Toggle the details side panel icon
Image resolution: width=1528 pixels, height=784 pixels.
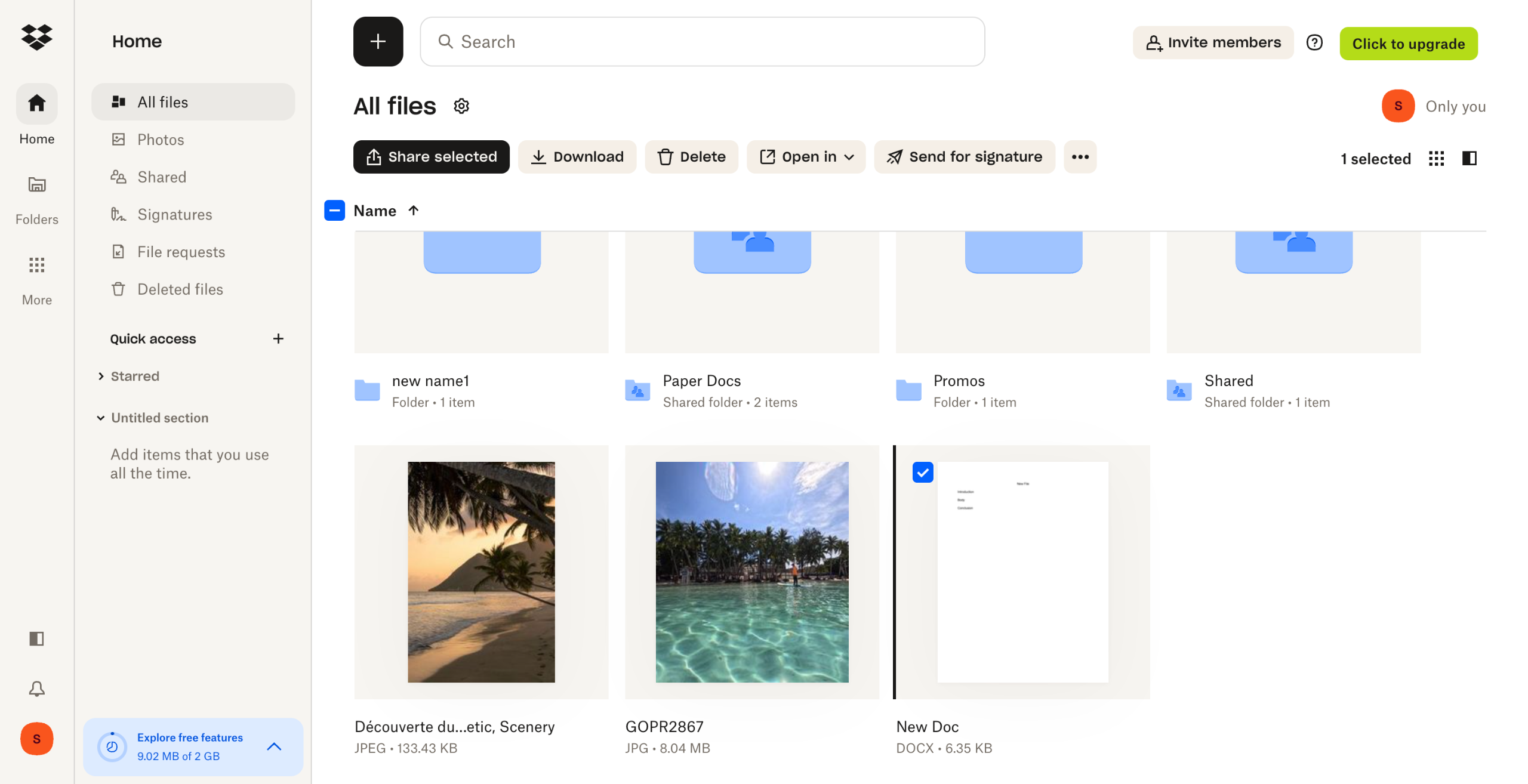1469,158
